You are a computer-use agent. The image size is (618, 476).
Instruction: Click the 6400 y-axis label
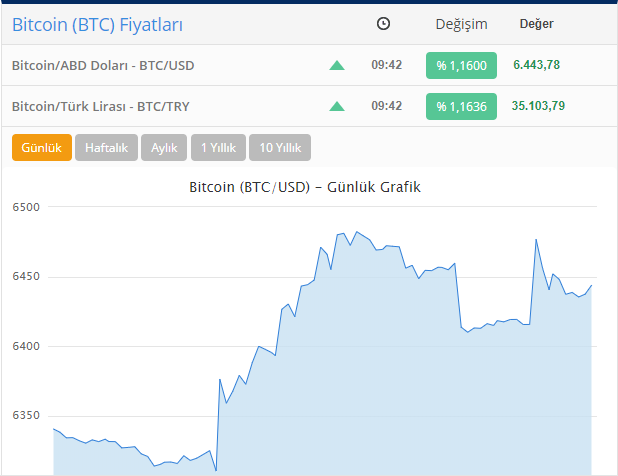[x=26, y=346]
